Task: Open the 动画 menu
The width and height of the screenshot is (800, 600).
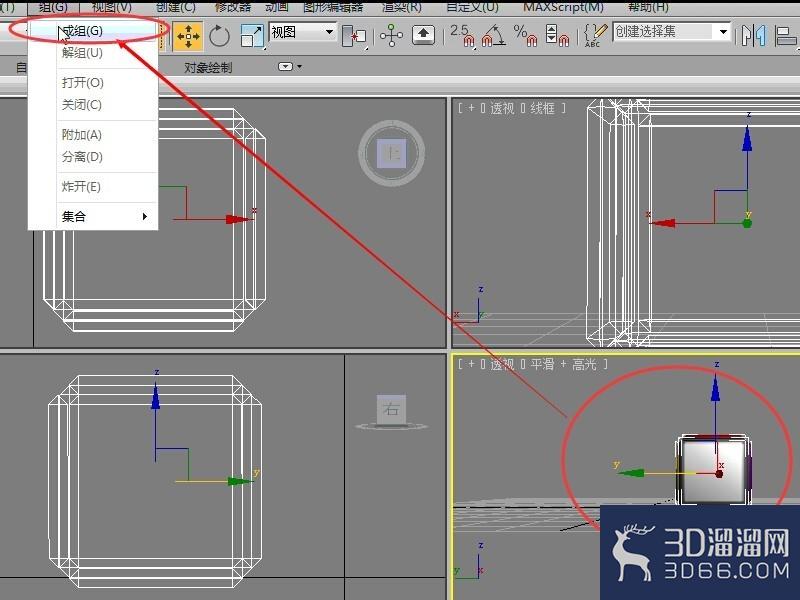Action: (277, 7)
